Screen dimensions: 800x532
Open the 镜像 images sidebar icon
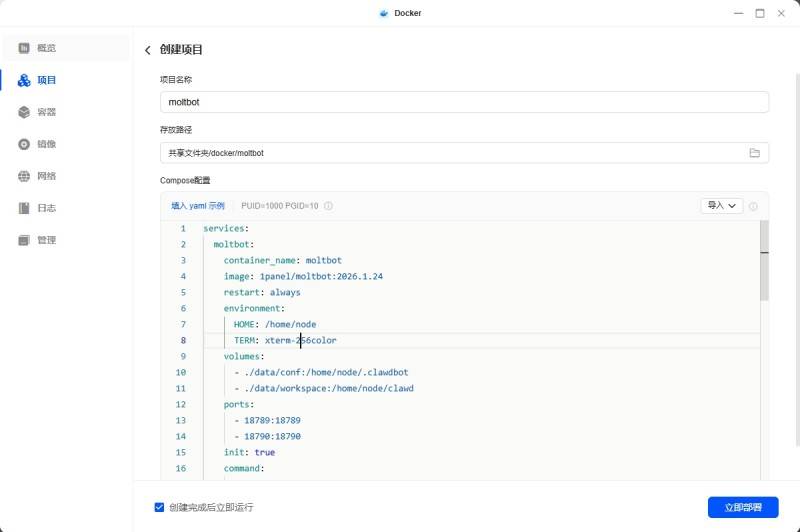click(24, 144)
